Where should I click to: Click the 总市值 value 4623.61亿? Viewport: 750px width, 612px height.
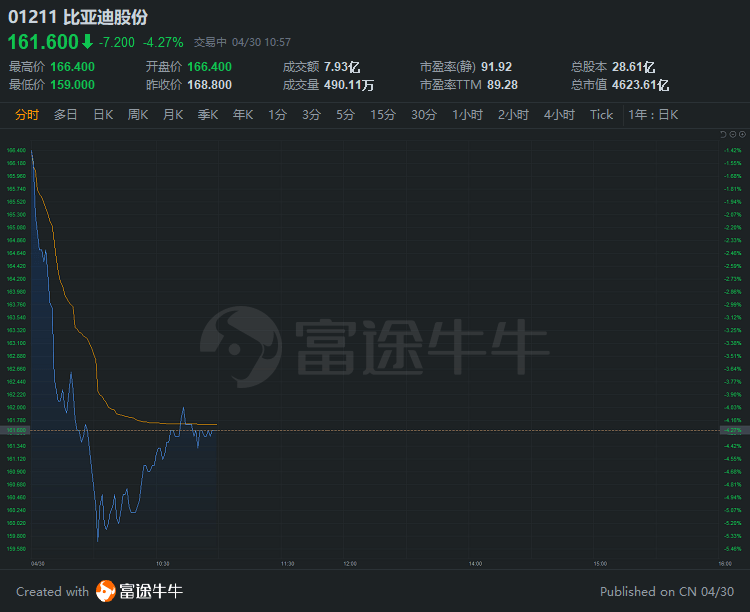point(640,85)
